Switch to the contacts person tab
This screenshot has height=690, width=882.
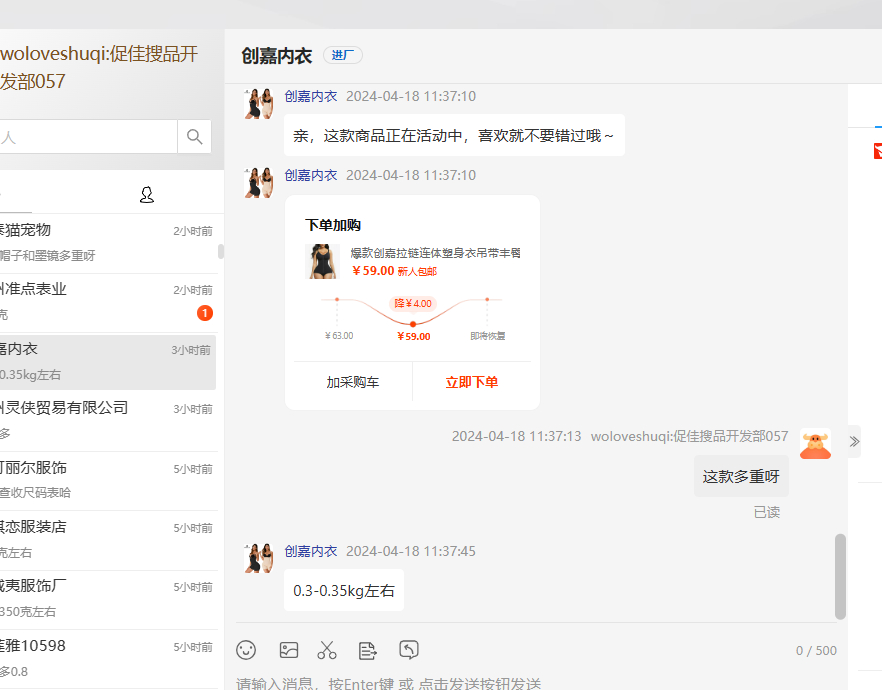[147, 195]
